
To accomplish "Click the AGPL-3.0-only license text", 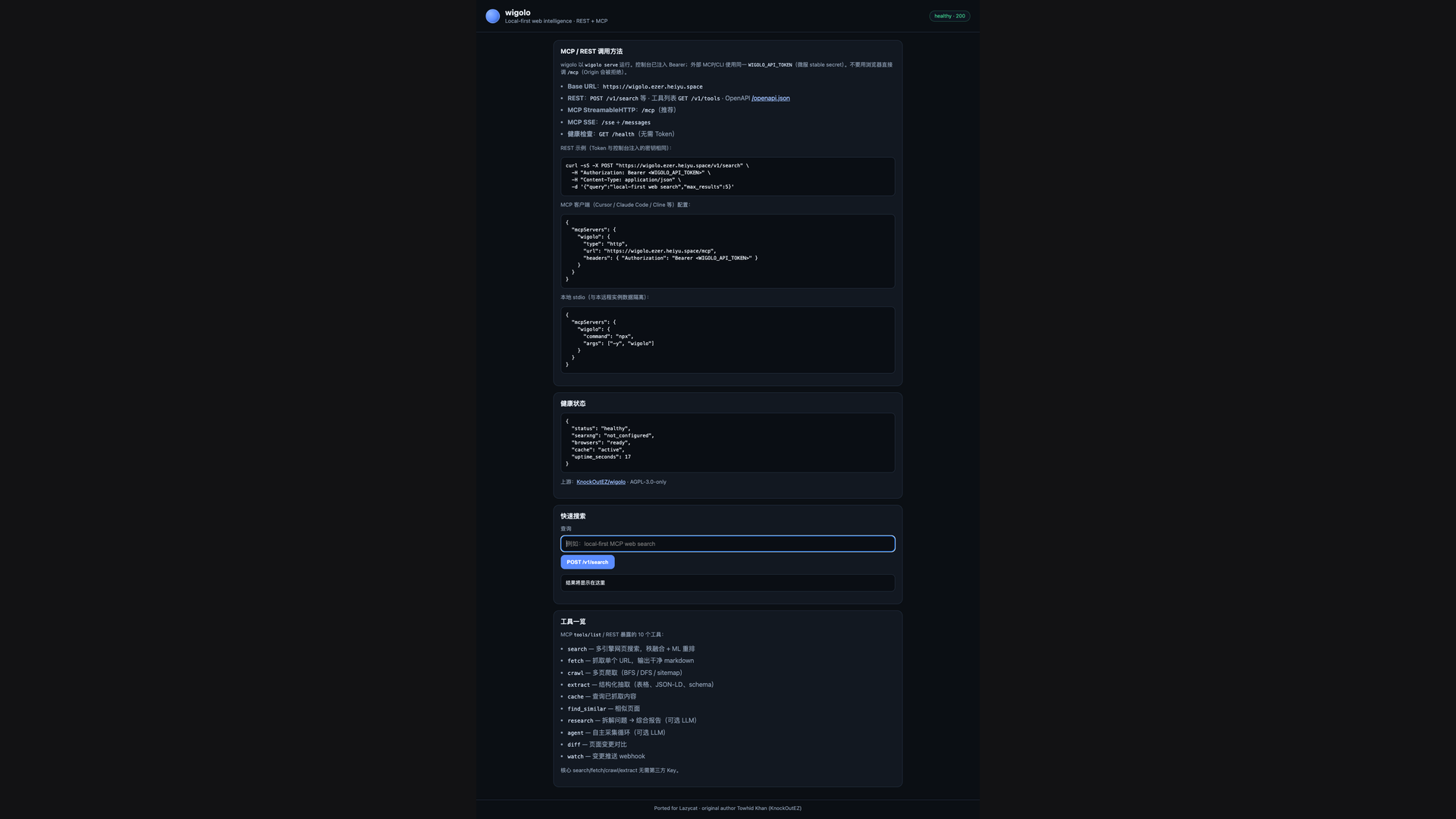I will pos(648,482).
